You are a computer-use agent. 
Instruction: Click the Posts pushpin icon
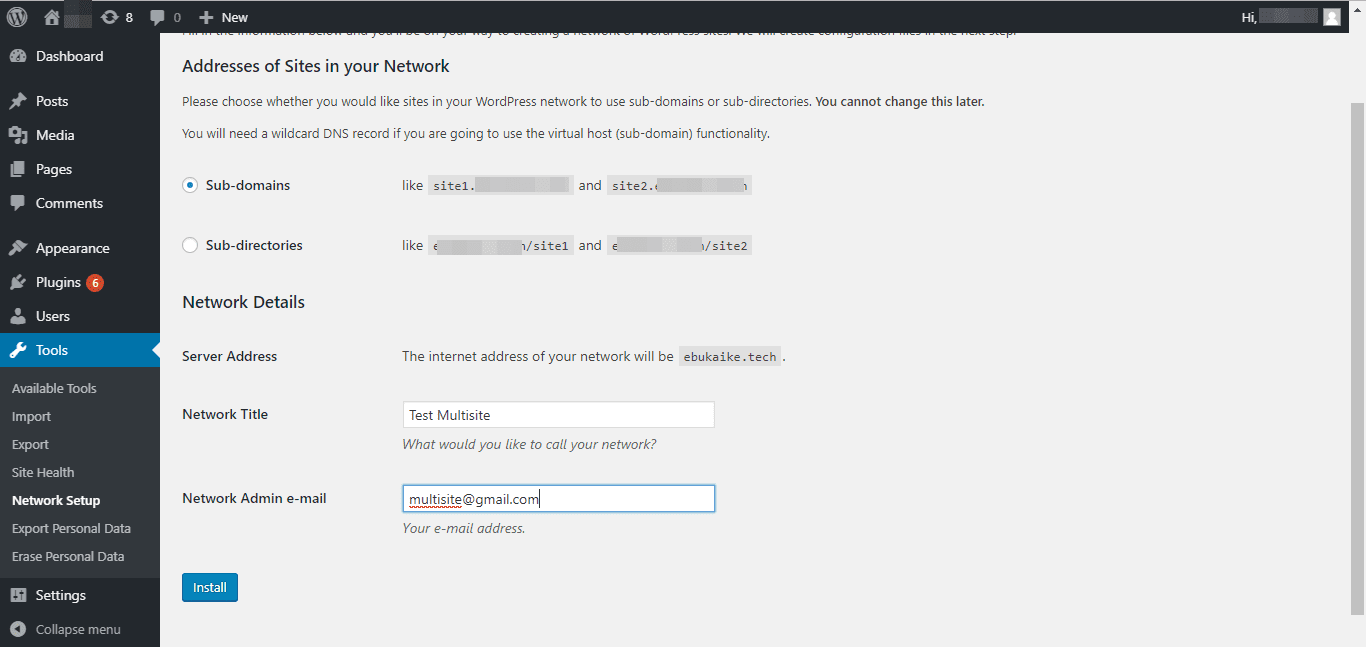[x=18, y=101]
